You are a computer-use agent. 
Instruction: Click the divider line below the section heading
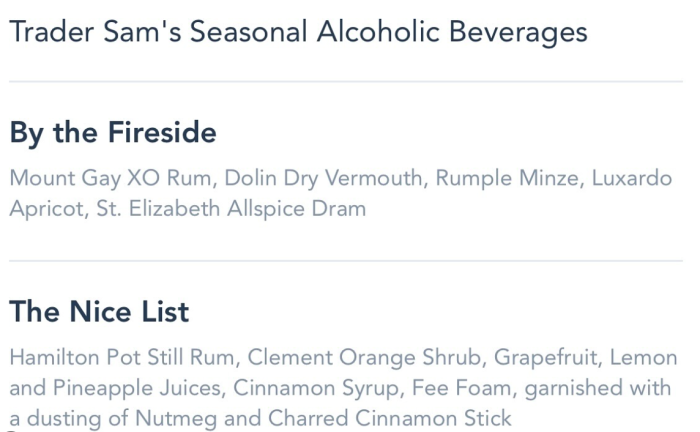coord(346,82)
